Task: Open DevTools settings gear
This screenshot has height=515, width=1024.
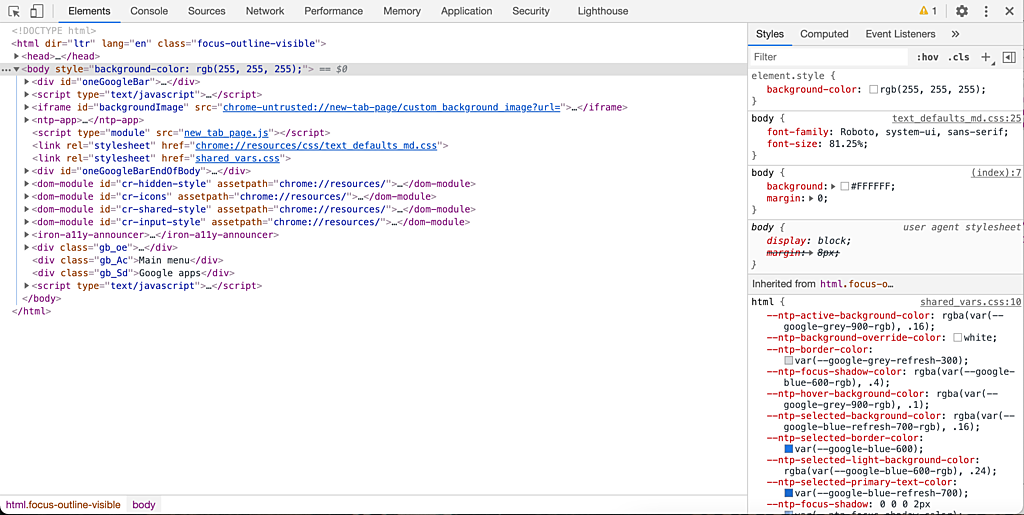Action: tap(961, 11)
